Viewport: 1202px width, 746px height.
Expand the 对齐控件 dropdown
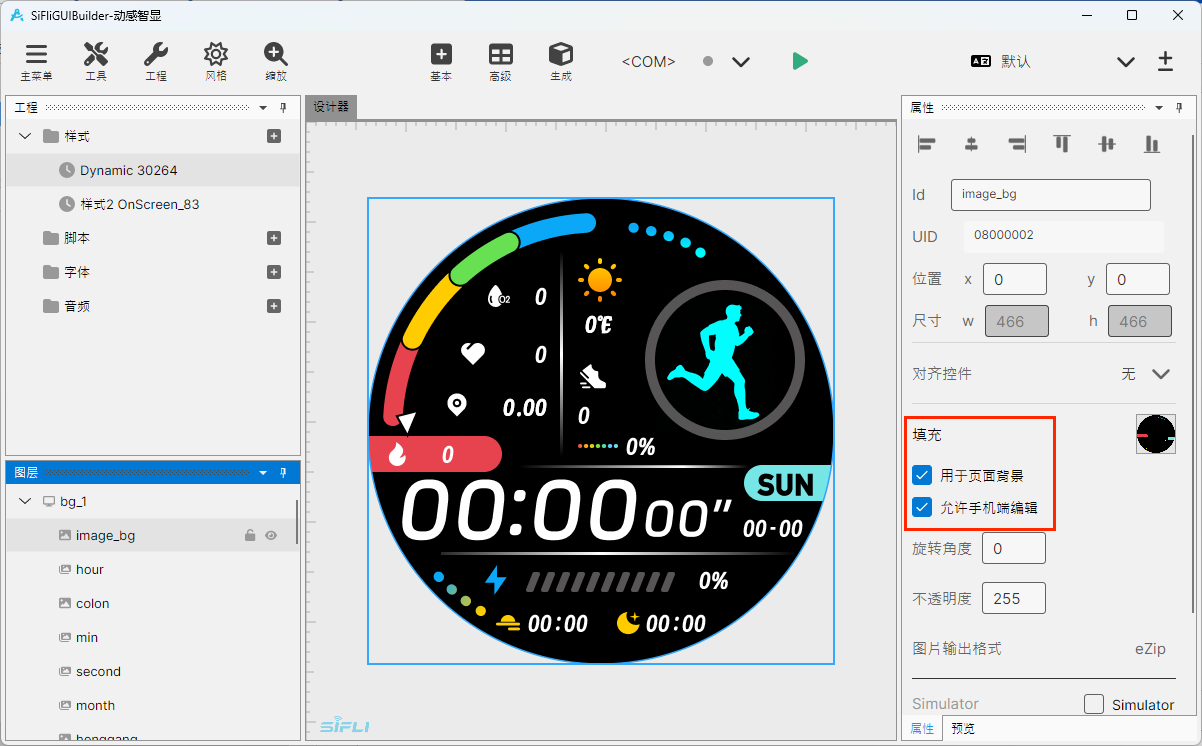point(1161,374)
